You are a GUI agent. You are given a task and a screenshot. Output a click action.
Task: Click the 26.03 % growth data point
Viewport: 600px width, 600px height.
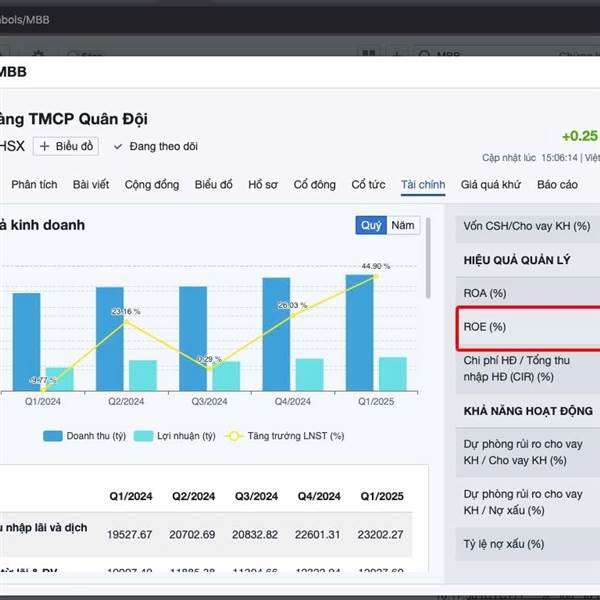(x=293, y=316)
